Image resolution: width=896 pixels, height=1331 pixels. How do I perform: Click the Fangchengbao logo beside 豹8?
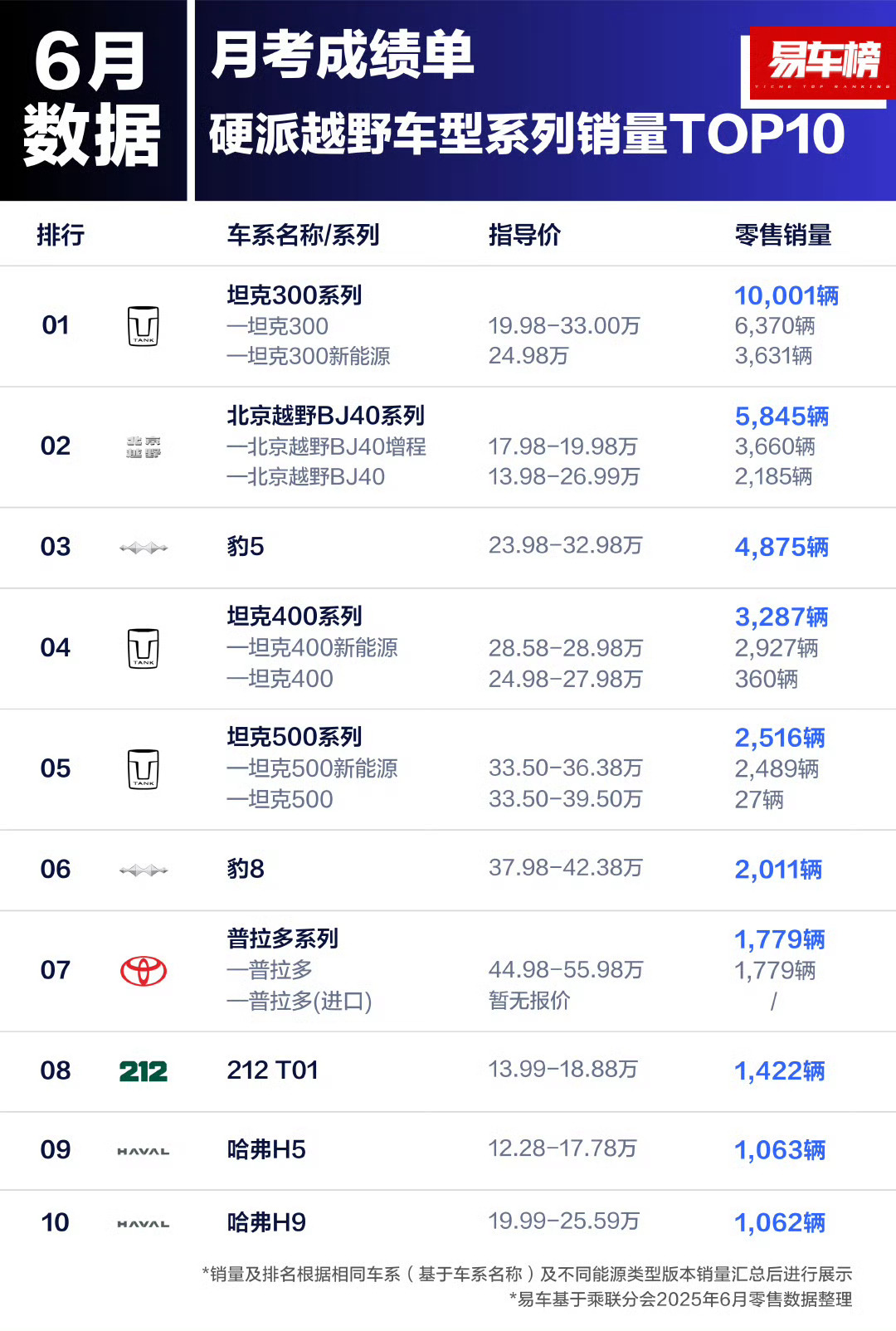click(x=144, y=870)
